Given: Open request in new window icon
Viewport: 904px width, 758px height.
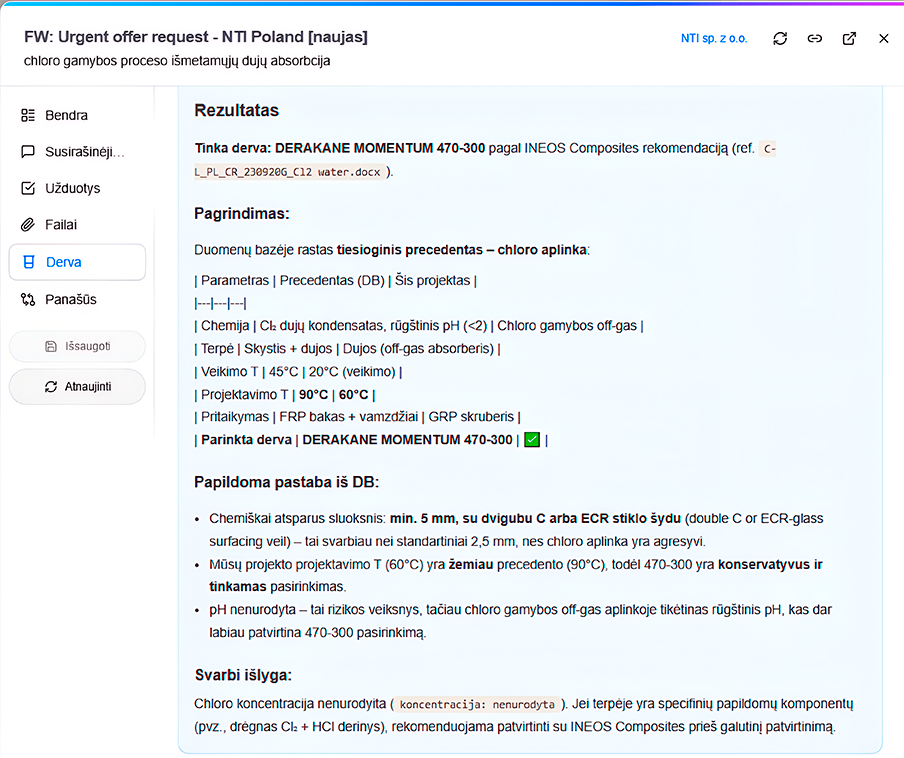Looking at the screenshot, I should point(849,38).
